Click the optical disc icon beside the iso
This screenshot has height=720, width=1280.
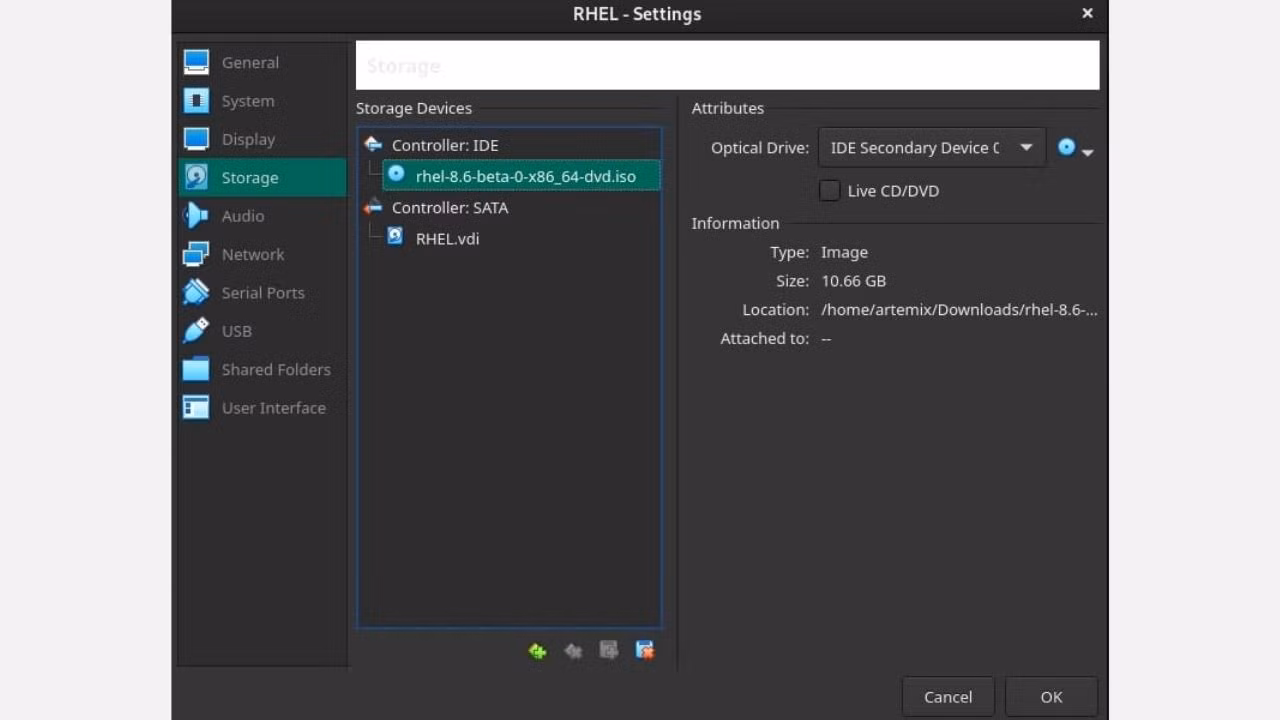[x=396, y=174]
